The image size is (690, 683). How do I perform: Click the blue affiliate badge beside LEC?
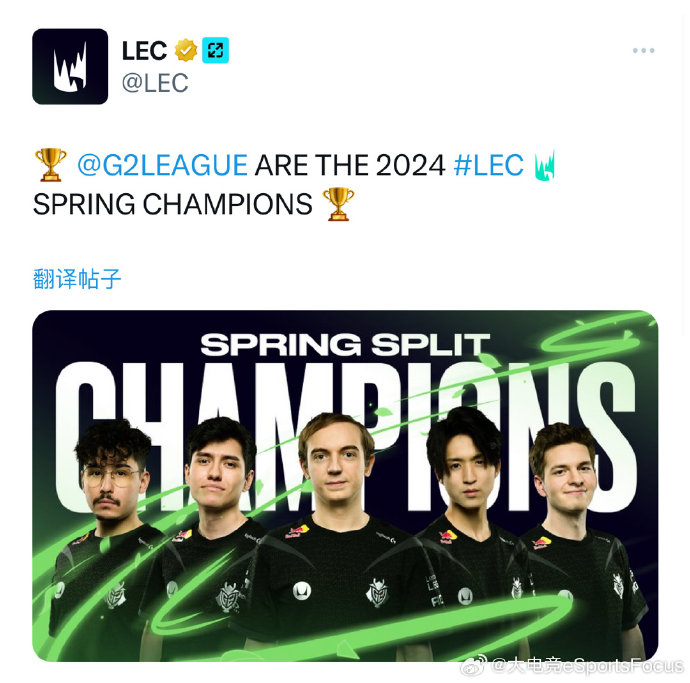coord(215,50)
